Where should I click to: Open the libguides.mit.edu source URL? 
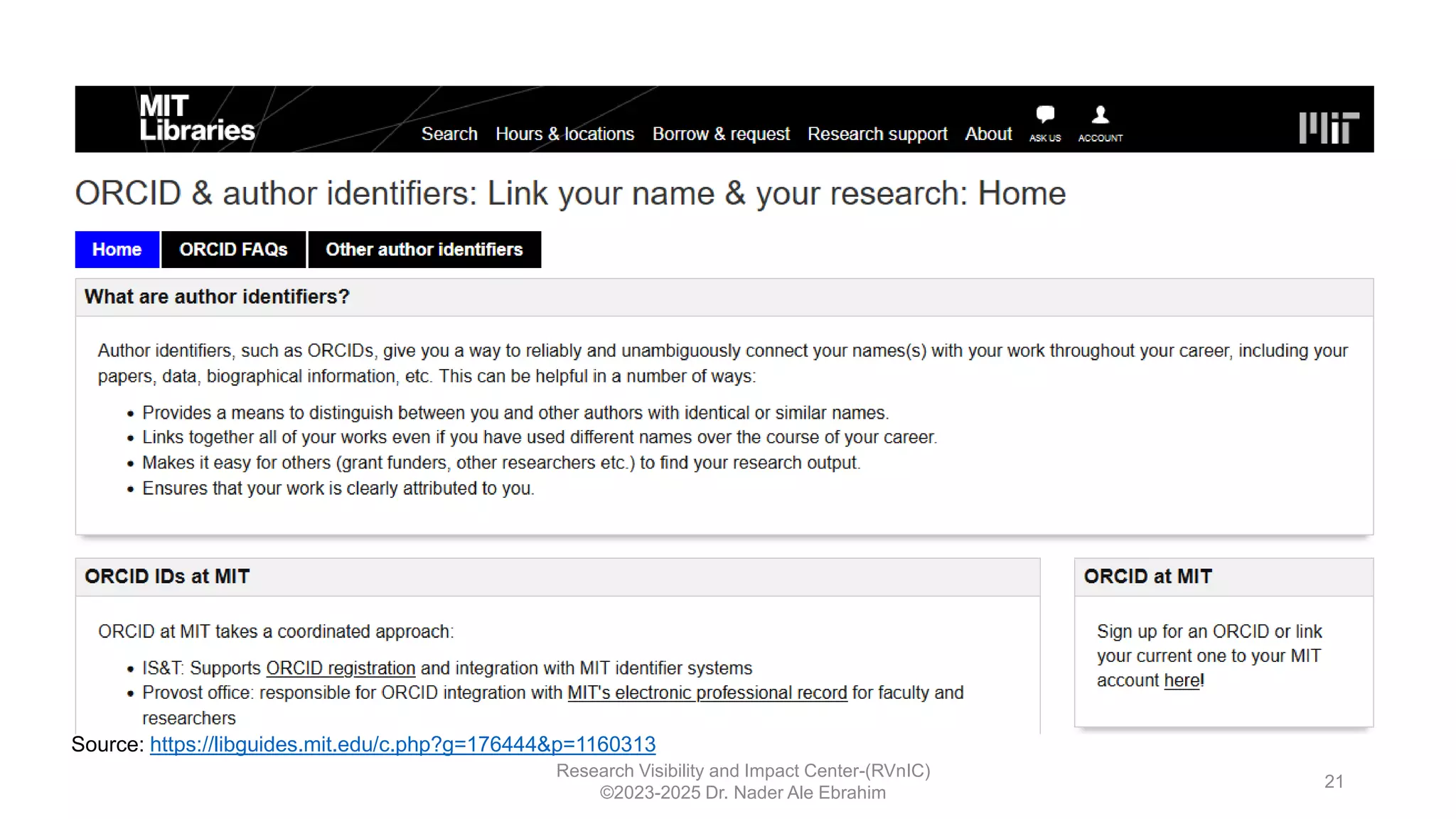tap(402, 744)
